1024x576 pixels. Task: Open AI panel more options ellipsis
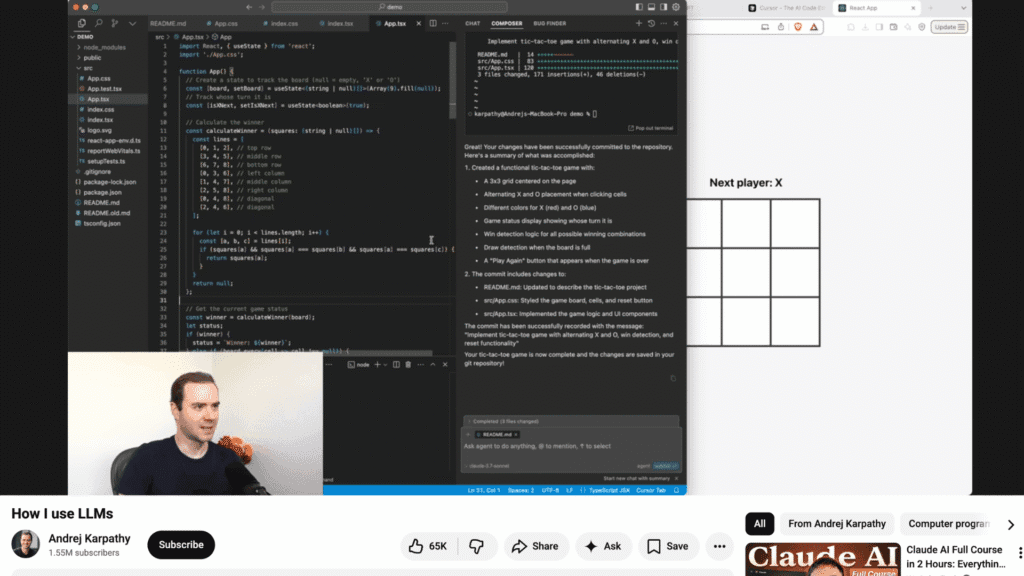tap(664, 24)
